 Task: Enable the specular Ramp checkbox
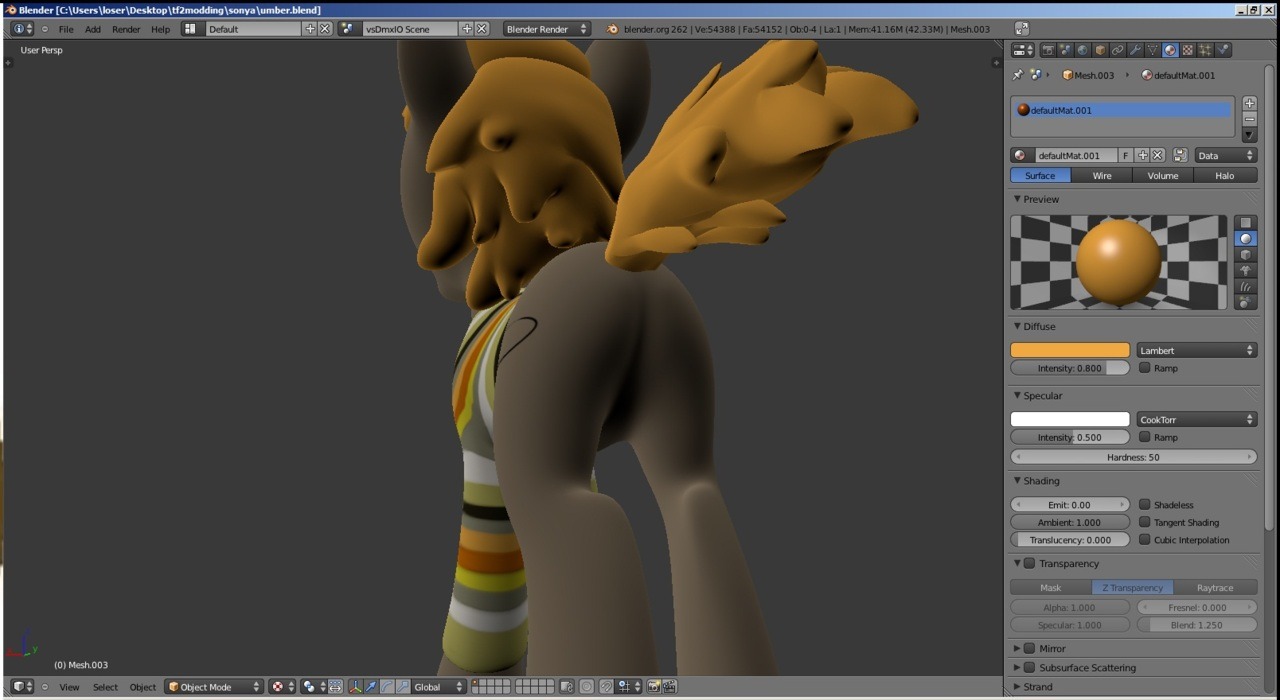tap(1145, 437)
